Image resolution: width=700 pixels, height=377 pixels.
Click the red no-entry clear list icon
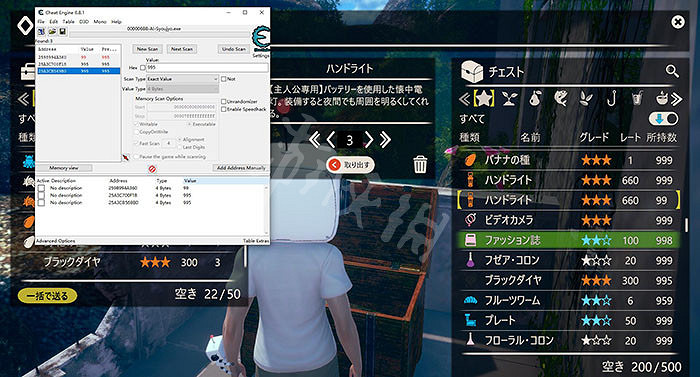pyautogui.click(x=152, y=169)
